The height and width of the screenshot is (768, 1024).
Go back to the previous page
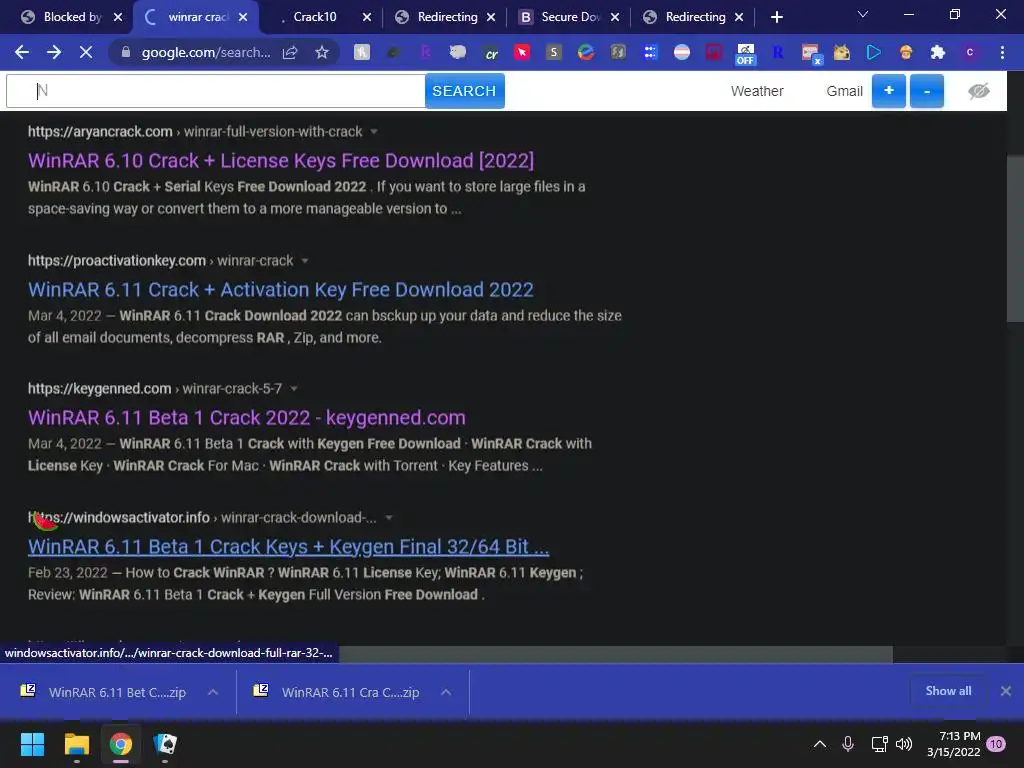click(x=22, y=52)
